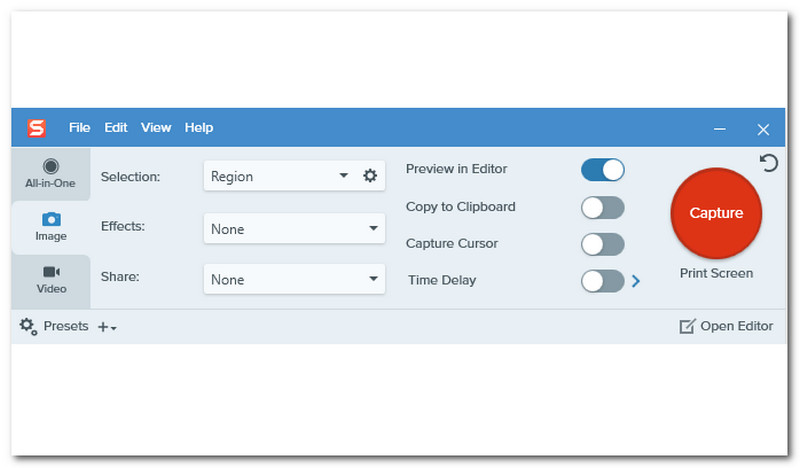Open the Share dropdown

point(294,280)
